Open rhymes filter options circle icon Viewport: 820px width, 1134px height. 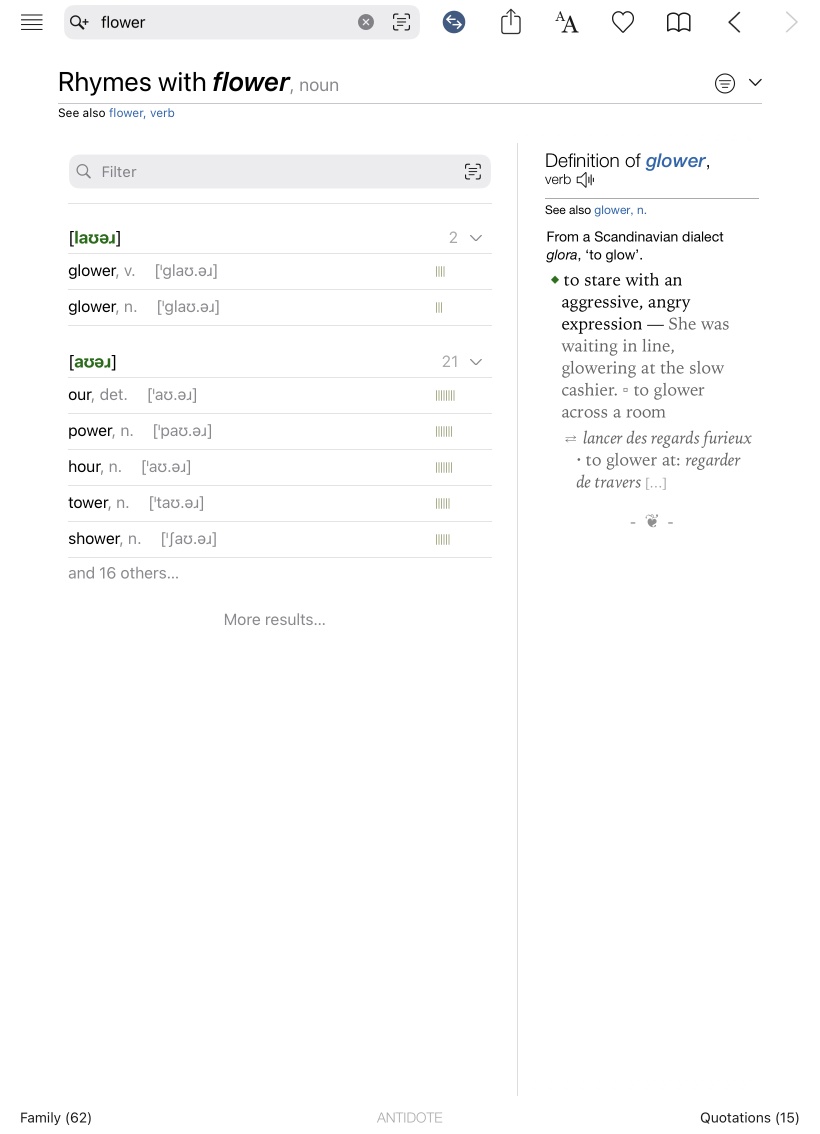(725, 84)
